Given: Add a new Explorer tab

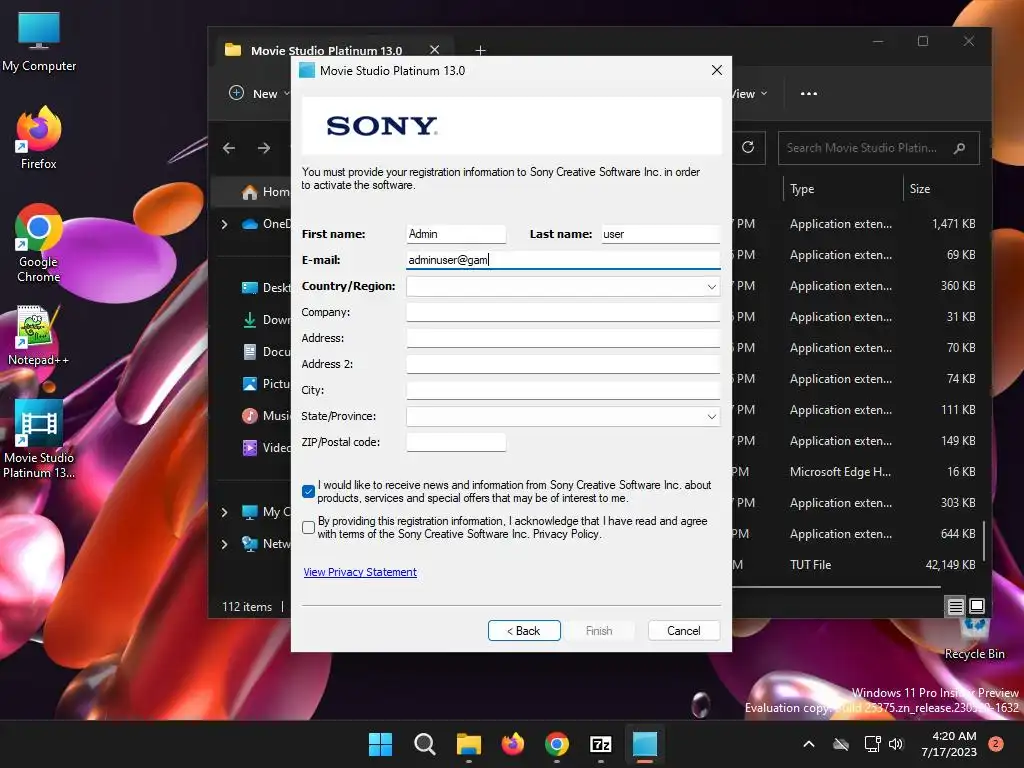Looking at the screenshot, I should (x=481, y=50).
